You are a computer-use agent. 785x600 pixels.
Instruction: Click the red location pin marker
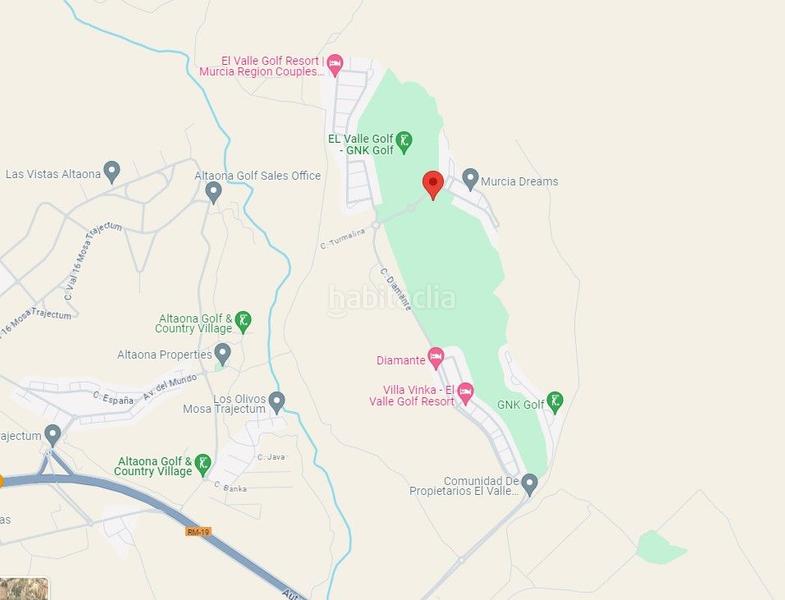[x=433, y=185]
